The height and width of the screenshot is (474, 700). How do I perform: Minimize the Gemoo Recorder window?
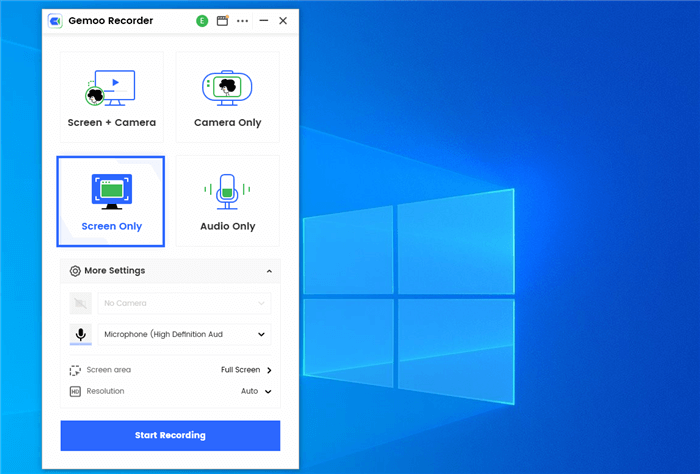(x=264, y=21)
